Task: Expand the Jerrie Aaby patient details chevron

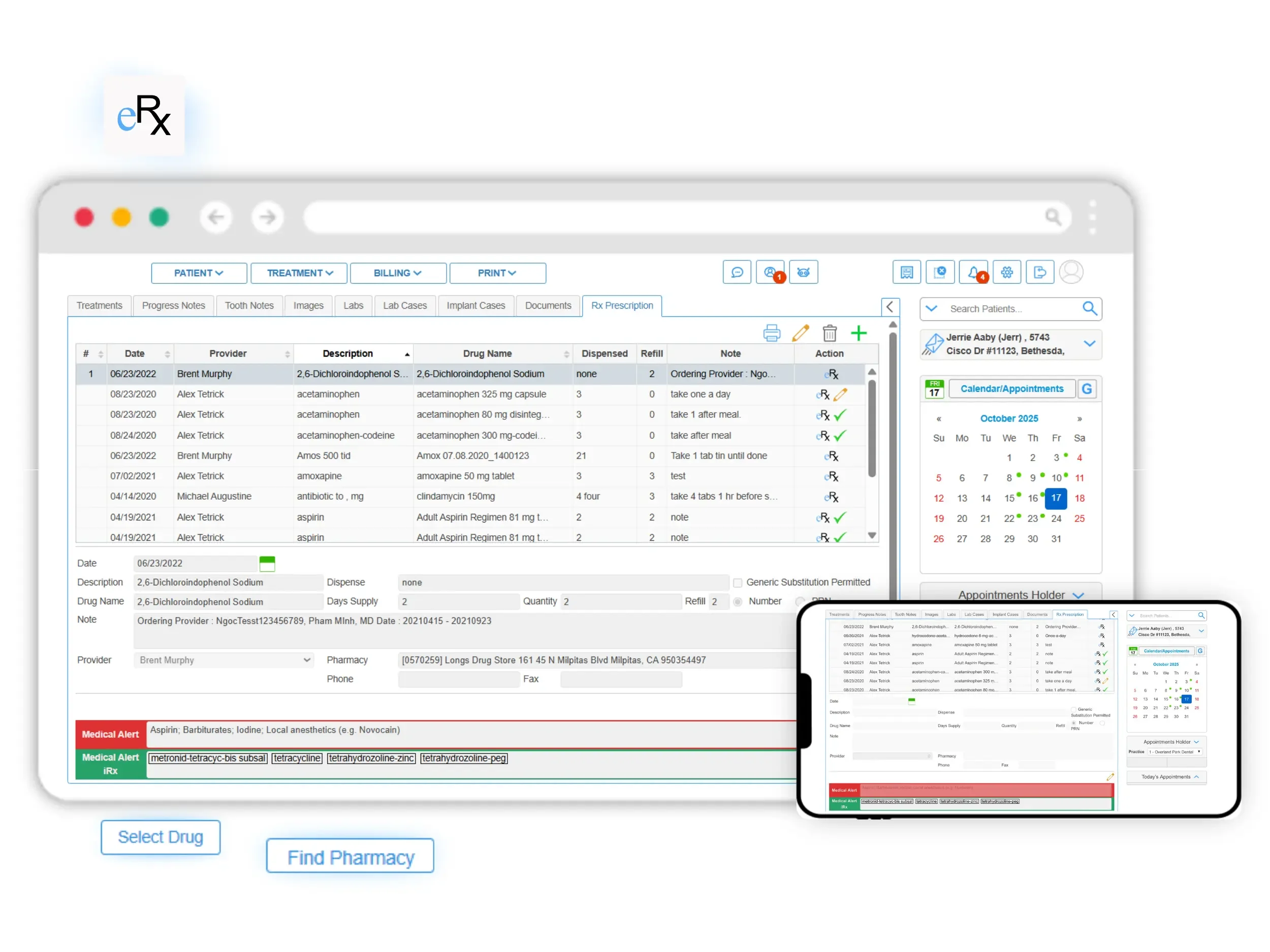Action: [x=1090, y=344]
